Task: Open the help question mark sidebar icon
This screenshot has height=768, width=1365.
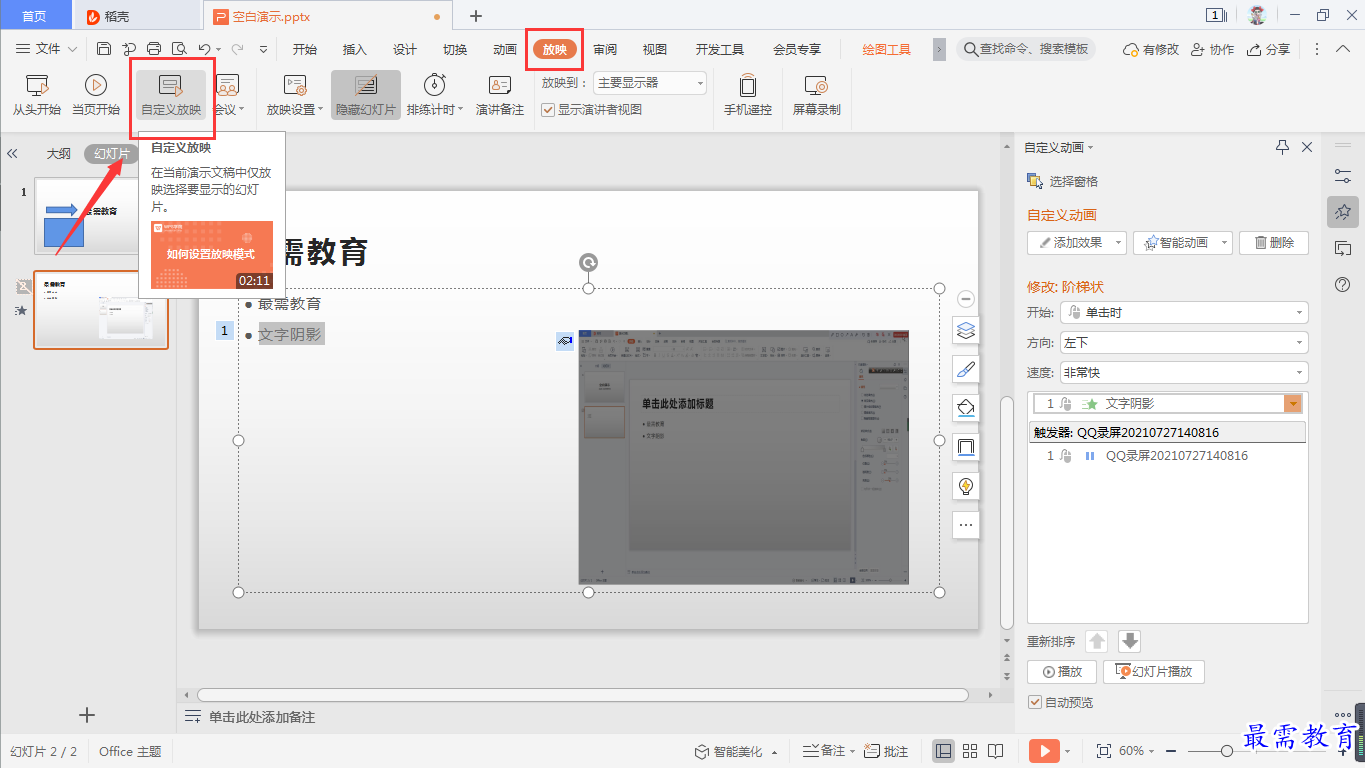Action: click(x=1343, y=285)
